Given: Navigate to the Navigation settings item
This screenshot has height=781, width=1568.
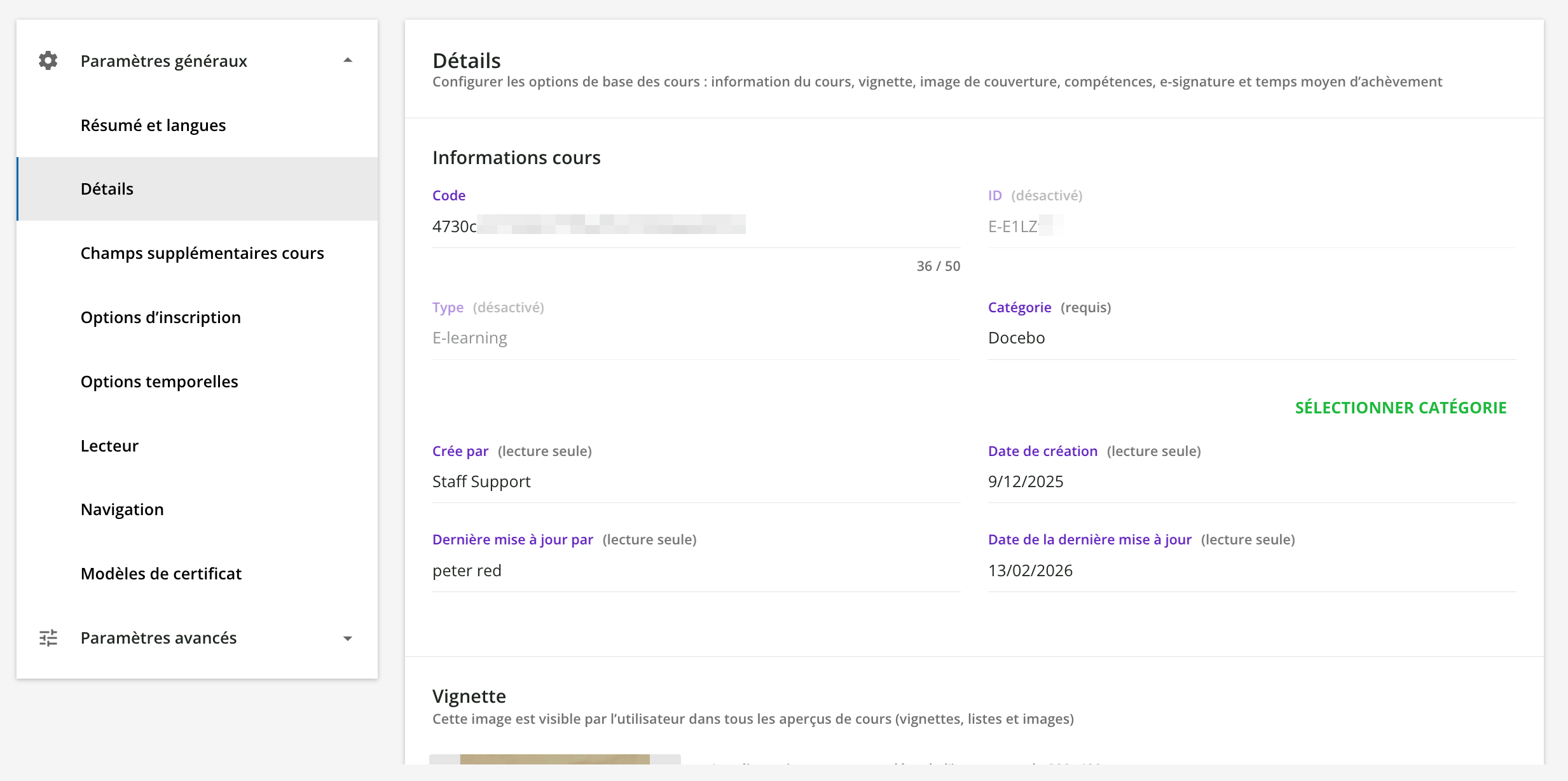Looking at the screenshot, I should coord(122,509).
